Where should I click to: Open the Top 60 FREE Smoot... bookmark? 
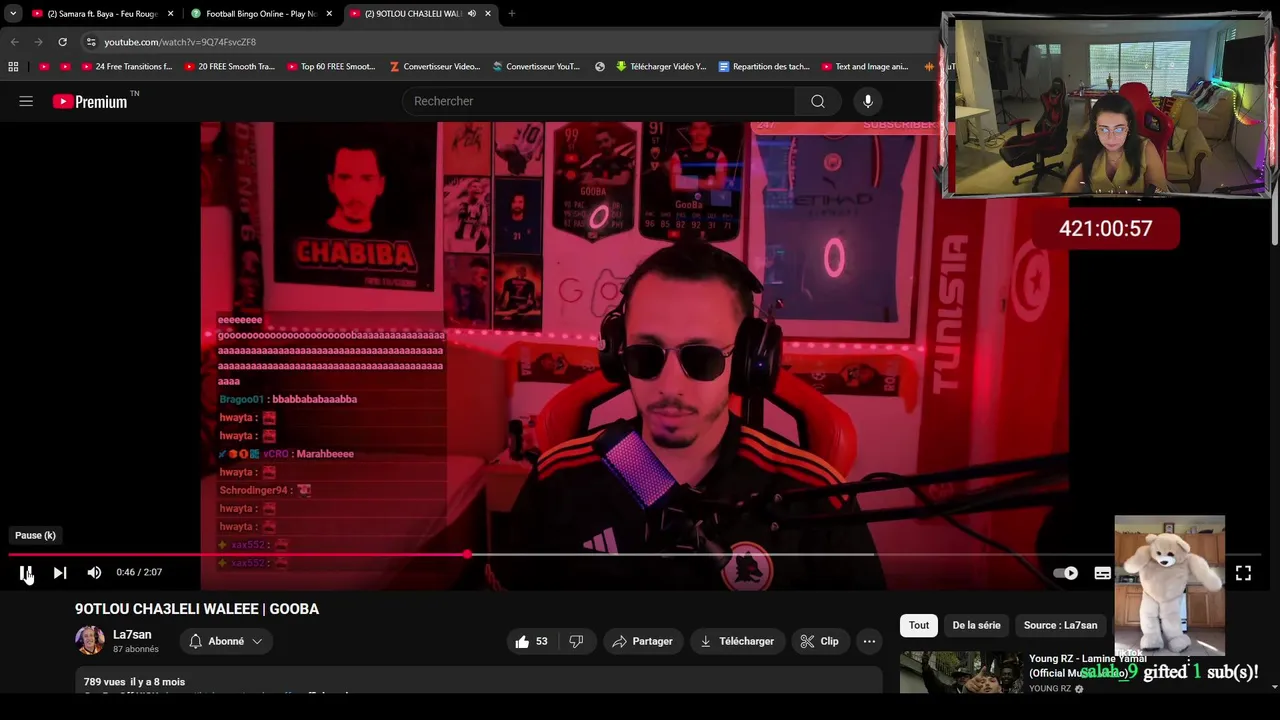pos(331,67)
